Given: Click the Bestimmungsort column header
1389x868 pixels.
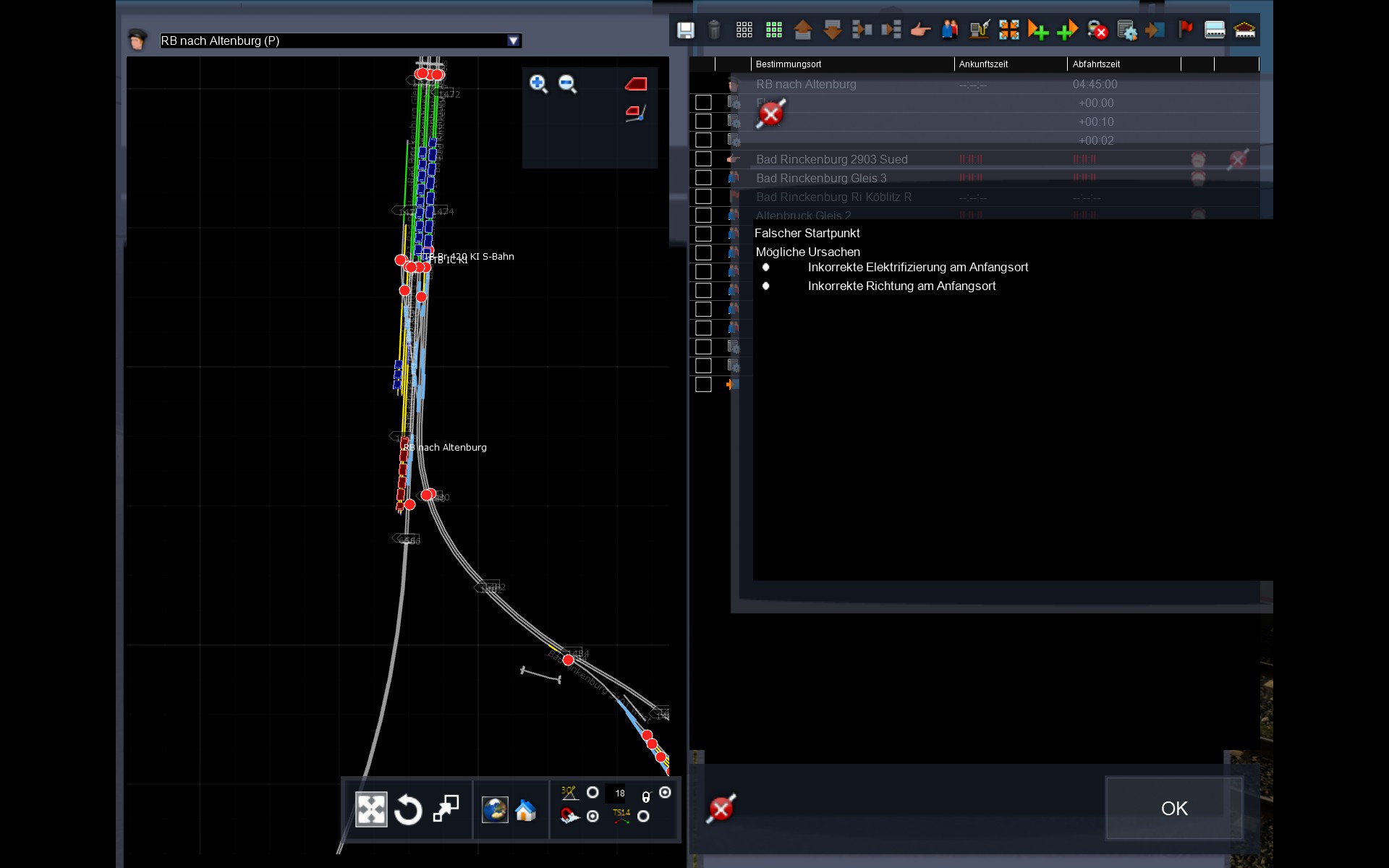Looking at the screenshot, I should 789,64.
